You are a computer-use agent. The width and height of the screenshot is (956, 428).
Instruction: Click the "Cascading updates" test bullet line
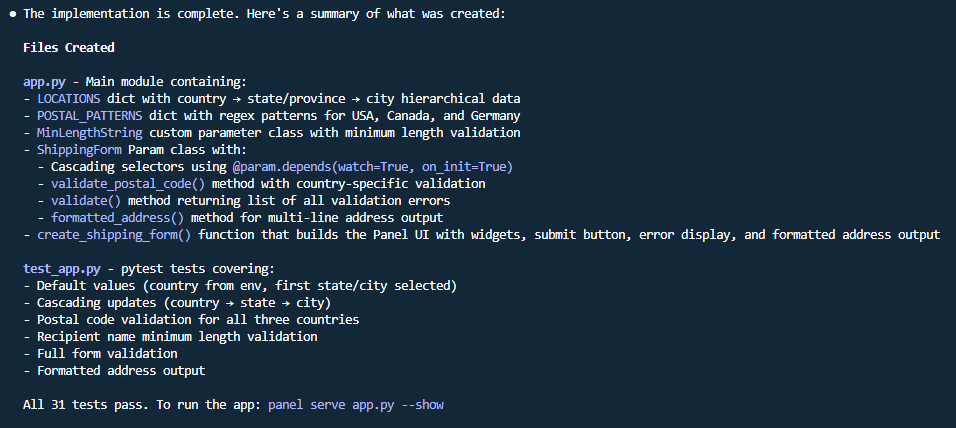pyautogui.click(x=183, y=303)
